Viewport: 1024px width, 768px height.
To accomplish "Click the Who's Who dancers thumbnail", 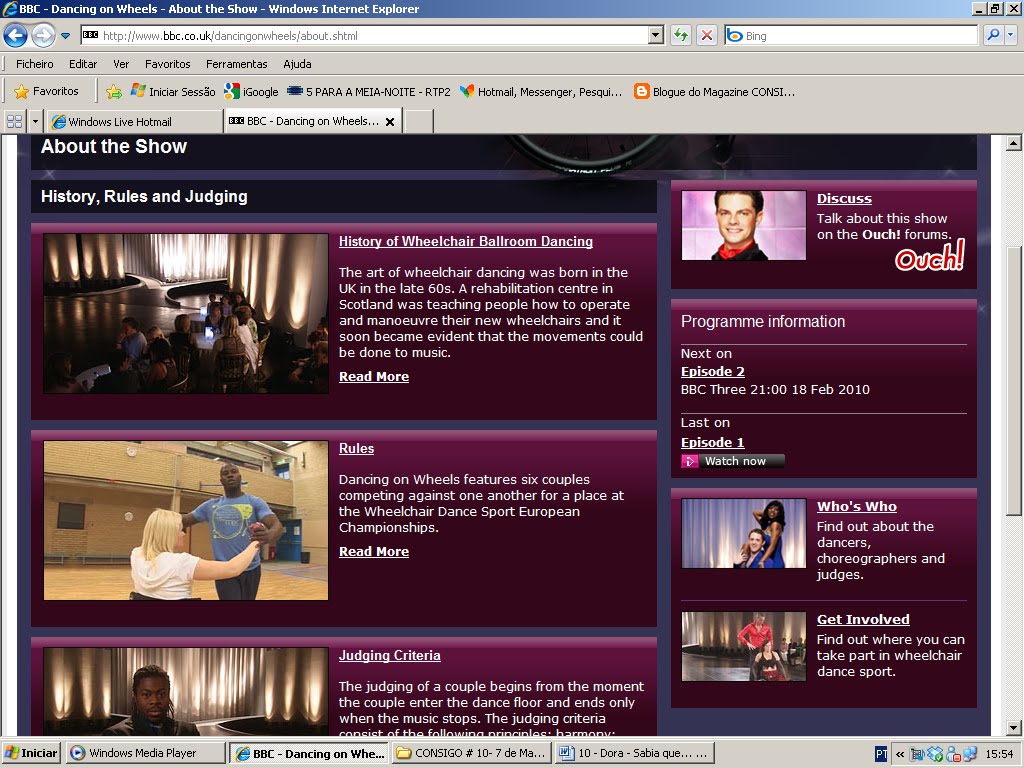I will coord(743,534).
